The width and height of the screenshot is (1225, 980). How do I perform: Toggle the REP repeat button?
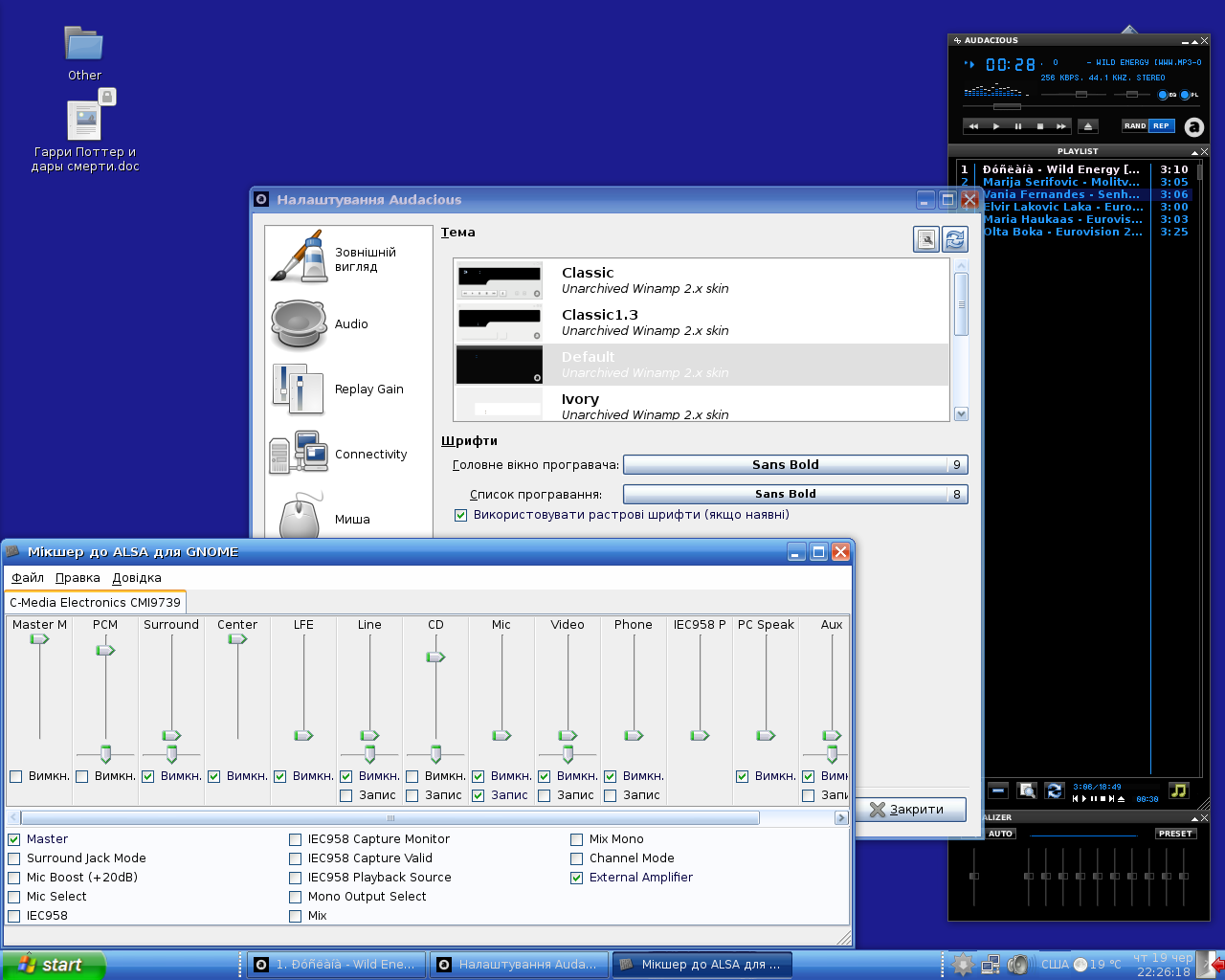click(1161, 125)
